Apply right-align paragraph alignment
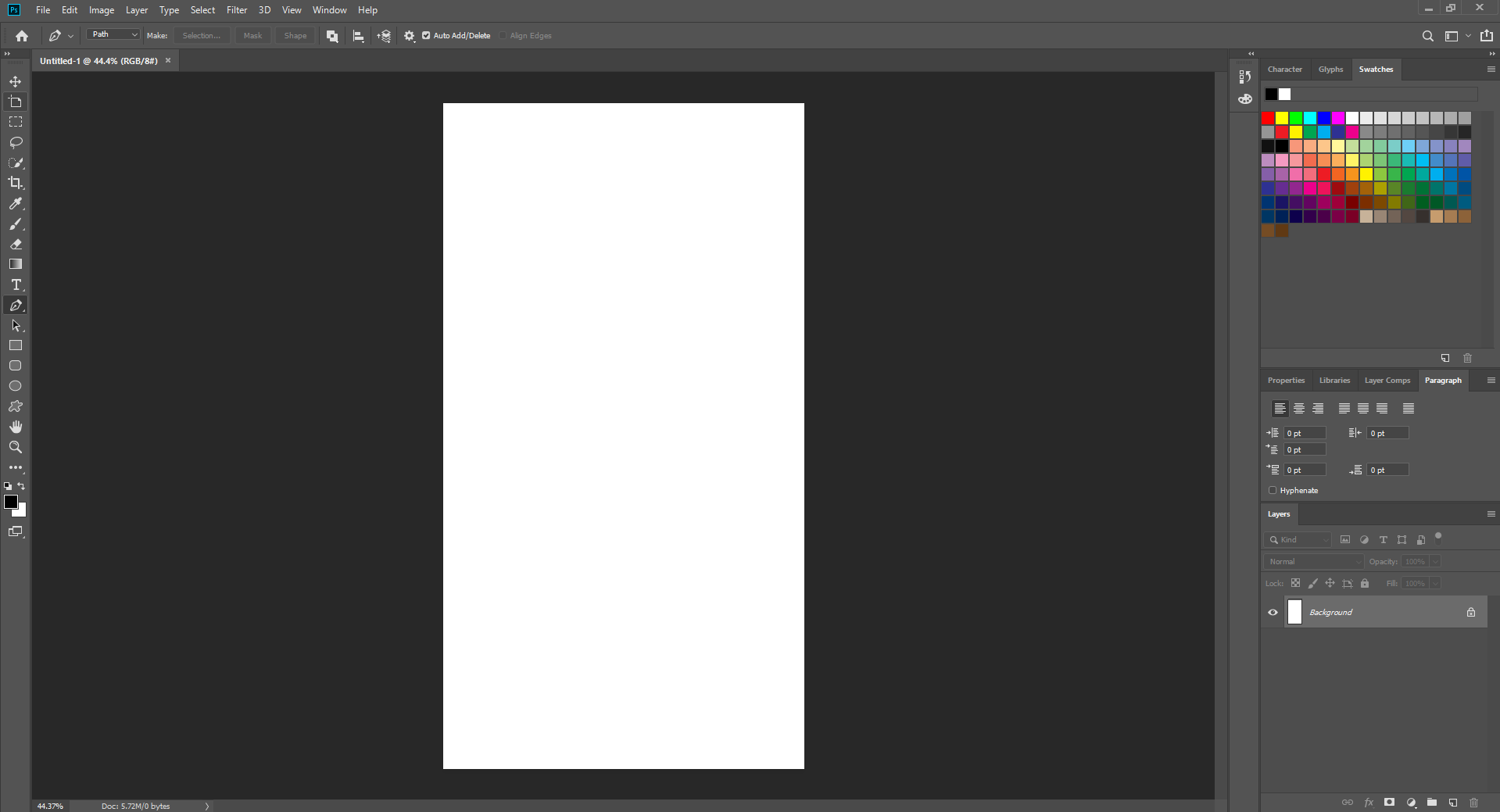Screen dimensions: 1500x812 (x=1318, y=408)
